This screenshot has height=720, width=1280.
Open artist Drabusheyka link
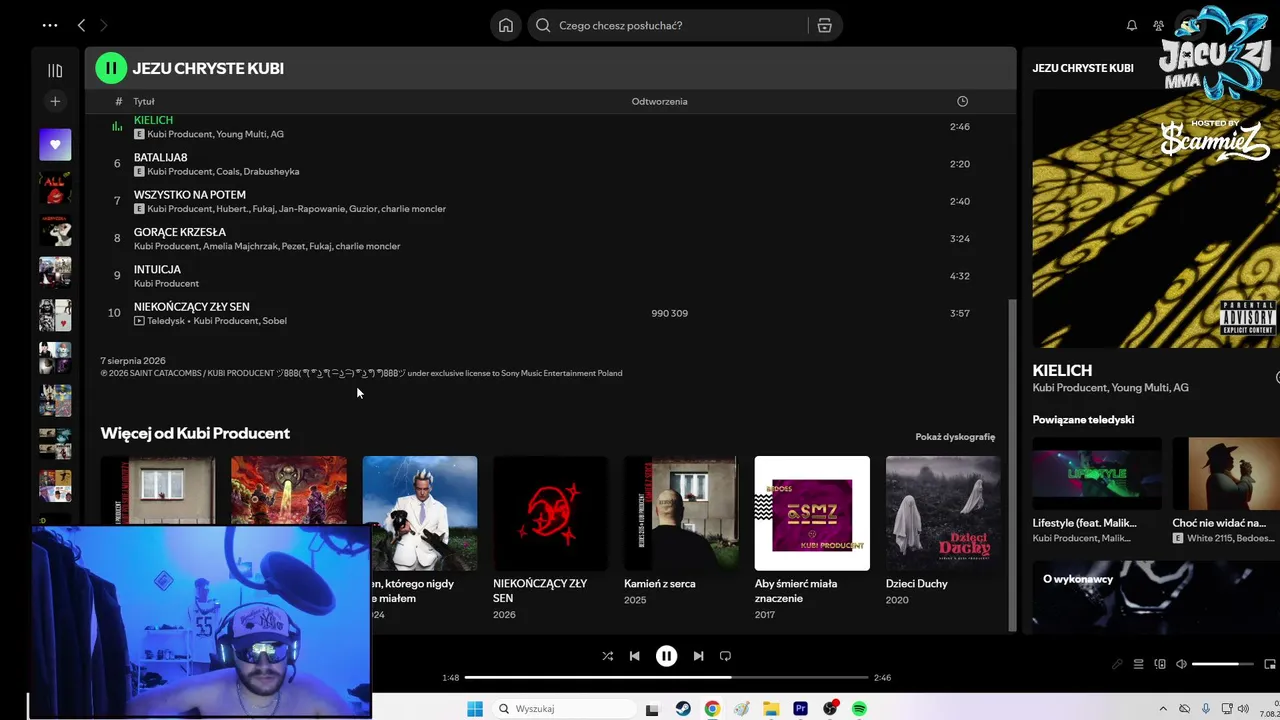tap(272, 171)
